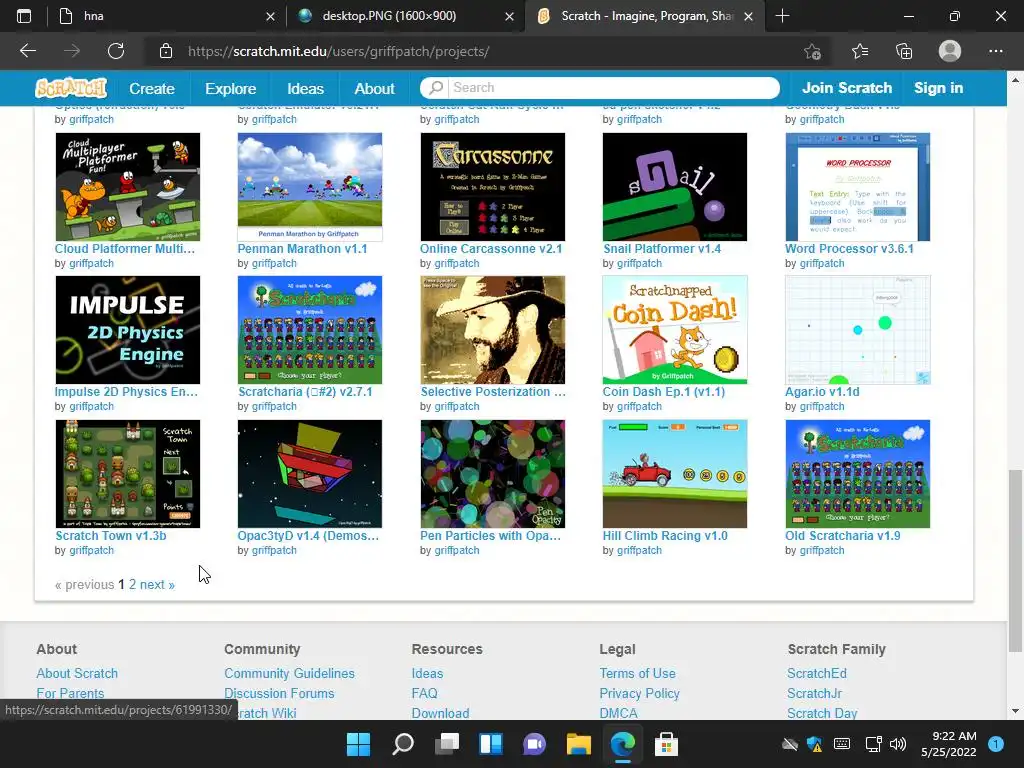
Task: Open Cloud Platformer Multiplayer thumbnail
Action: (127, 187)
